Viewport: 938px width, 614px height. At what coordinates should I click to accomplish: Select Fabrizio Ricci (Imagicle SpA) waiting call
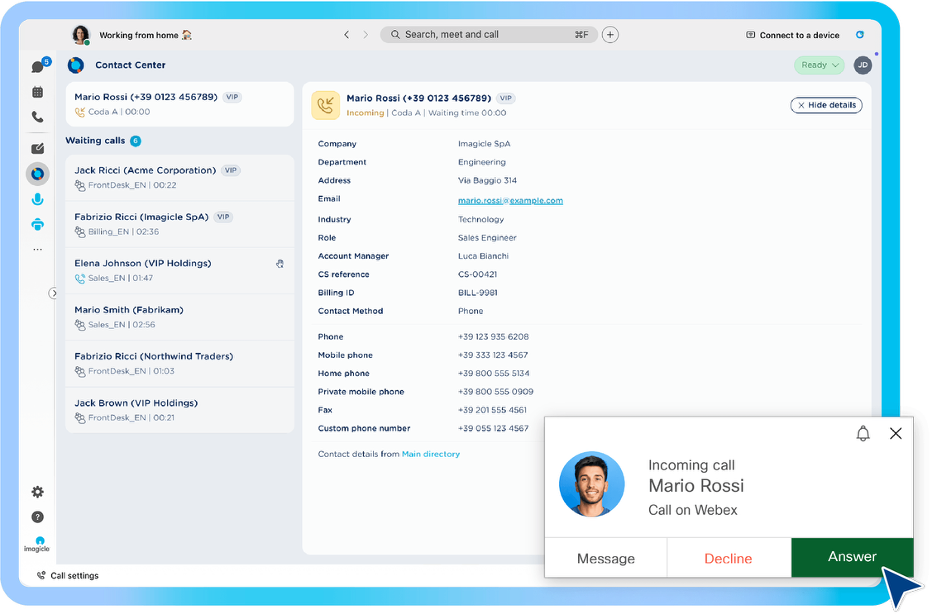tap(179, 224)
